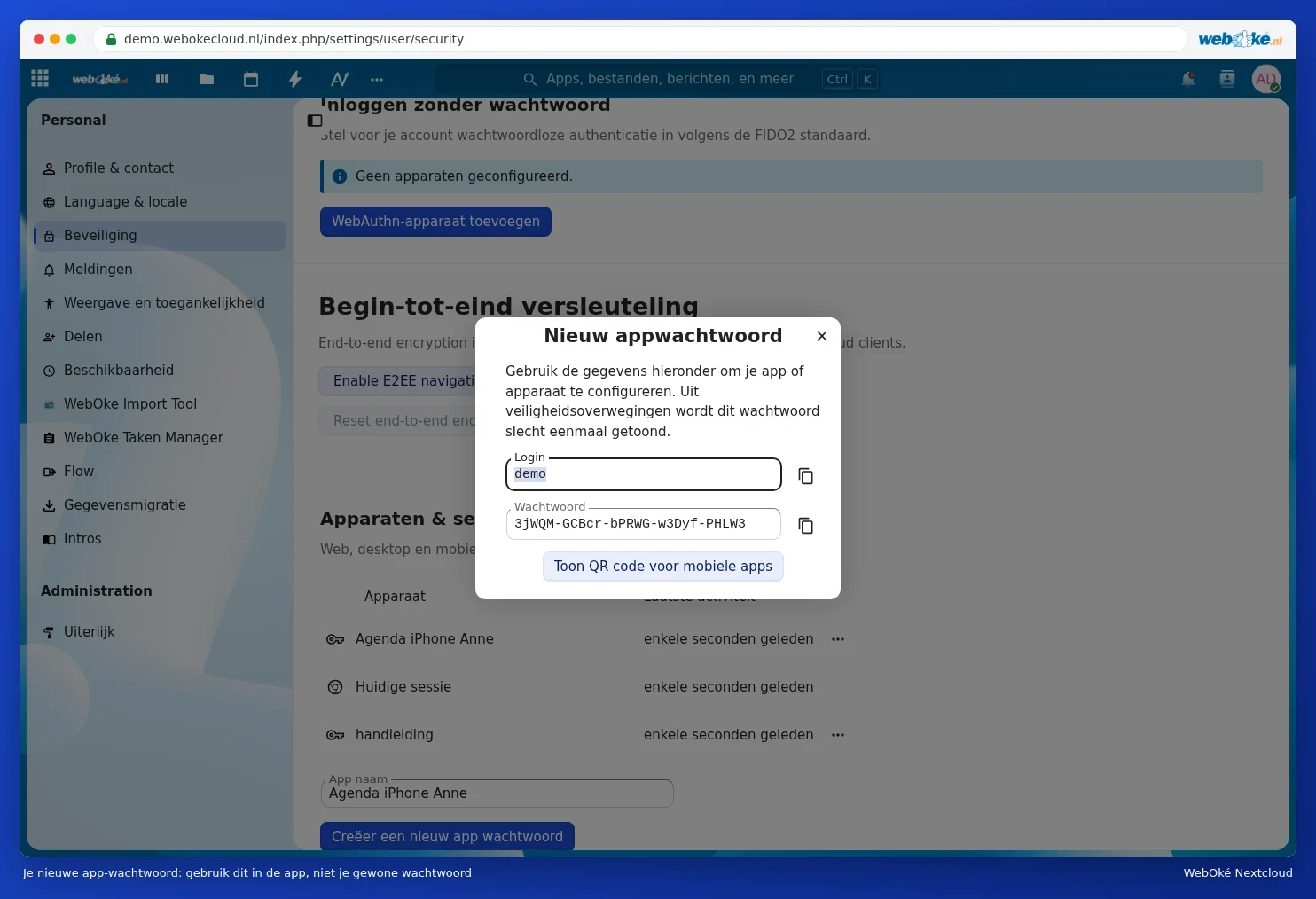The image size is (1316, 899).
Task: Open notifications bell icon
Action: coord(1188,79)
